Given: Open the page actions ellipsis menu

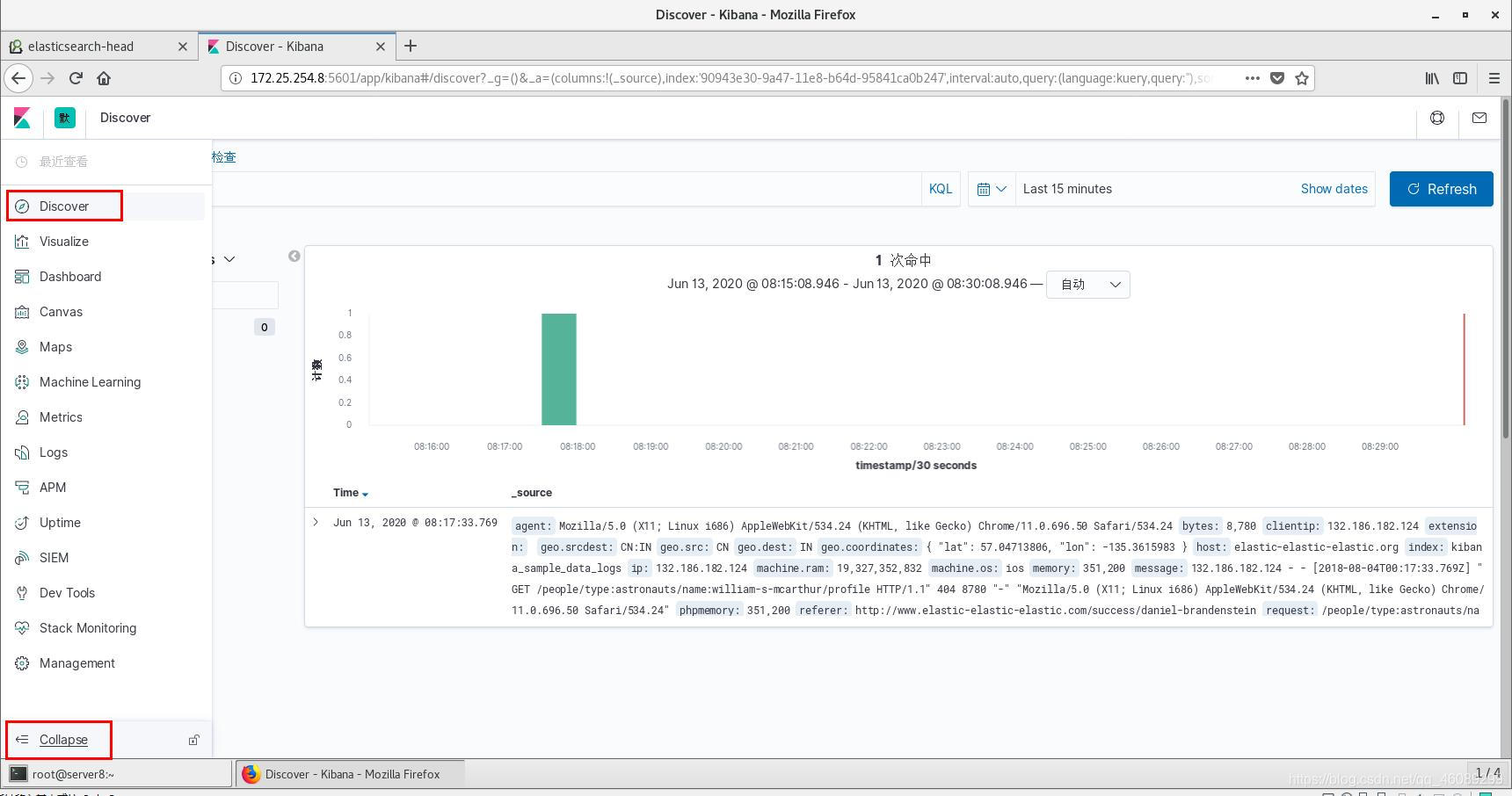Looking at the screenshot, I should (x=1253, y=78).
